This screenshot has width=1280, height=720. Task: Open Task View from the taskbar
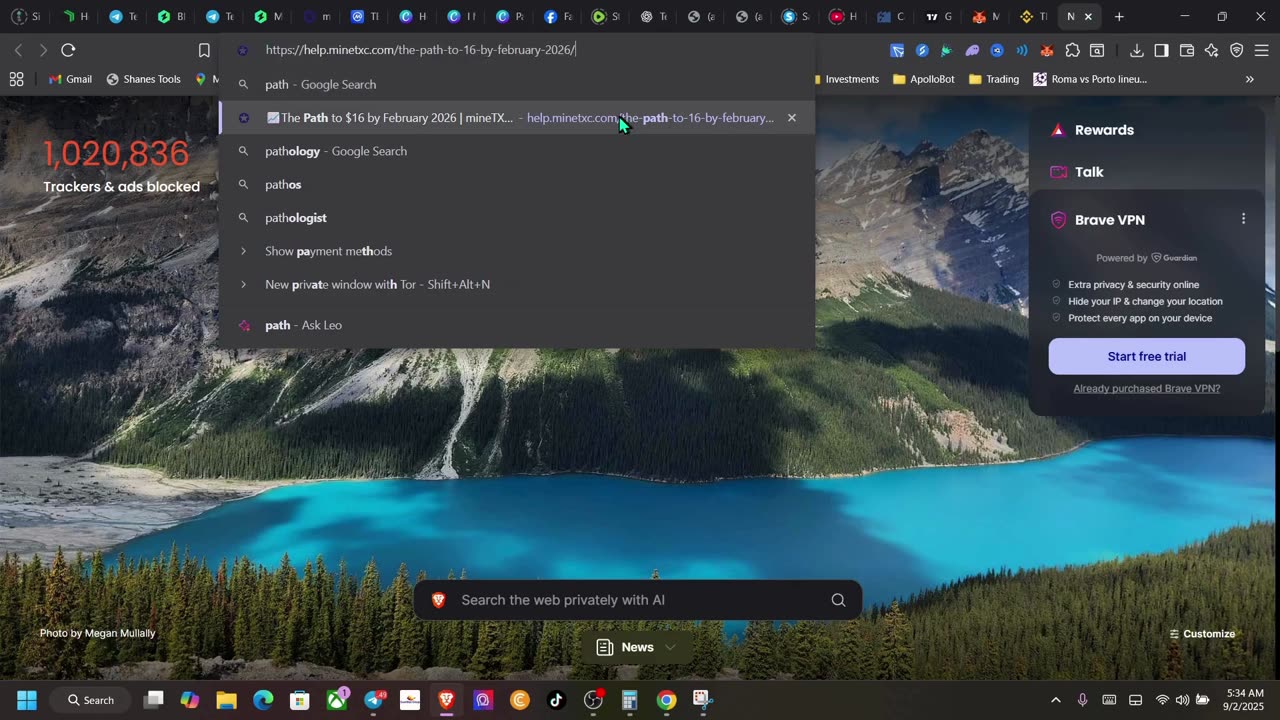(x=153, y=700)
